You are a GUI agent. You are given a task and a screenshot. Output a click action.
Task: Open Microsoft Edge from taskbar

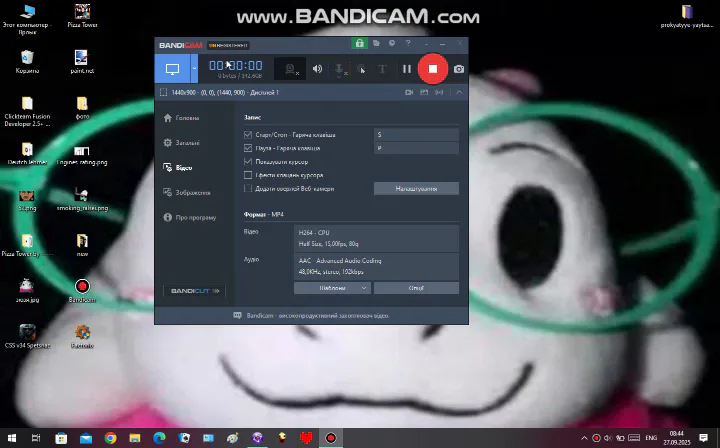pos(159,438)
